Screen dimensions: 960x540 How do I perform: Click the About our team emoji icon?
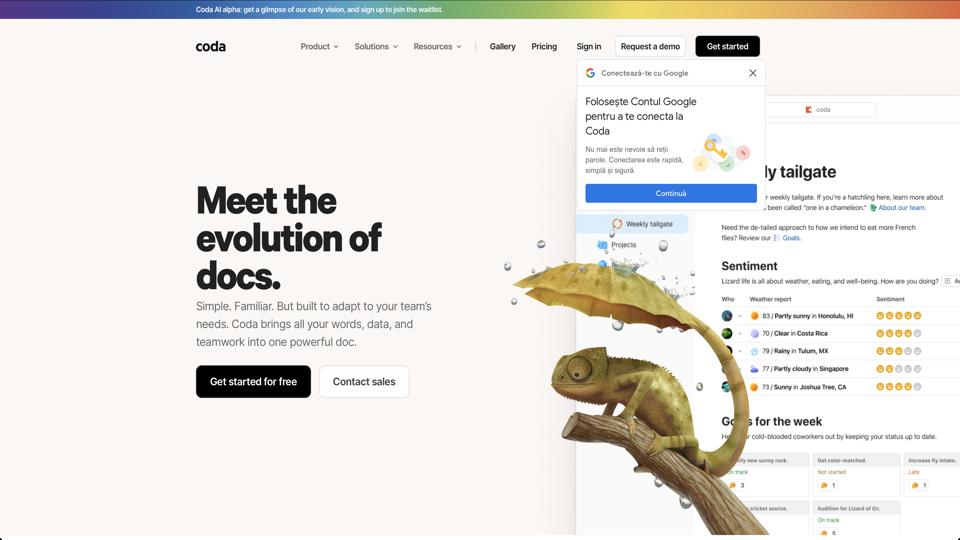(874, 208)
